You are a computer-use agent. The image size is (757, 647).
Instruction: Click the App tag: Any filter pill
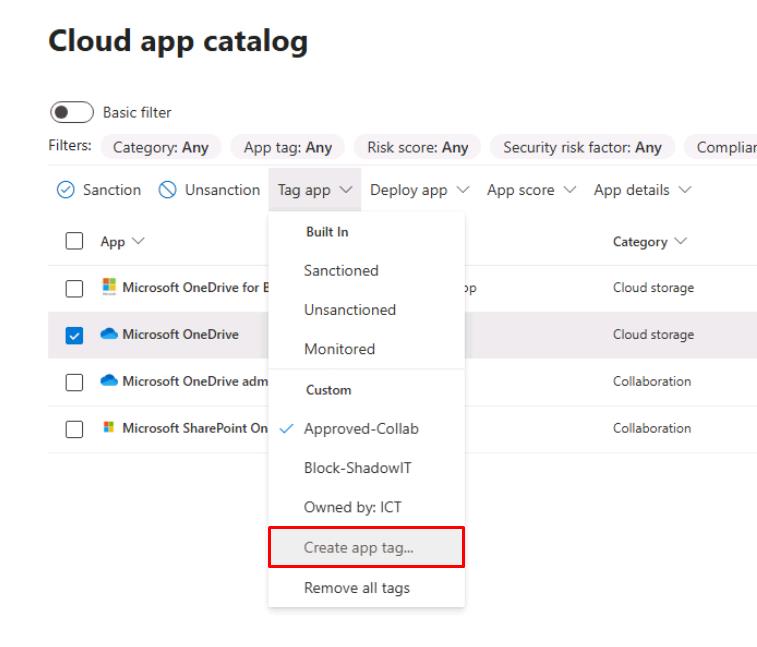tap(288, 147)
